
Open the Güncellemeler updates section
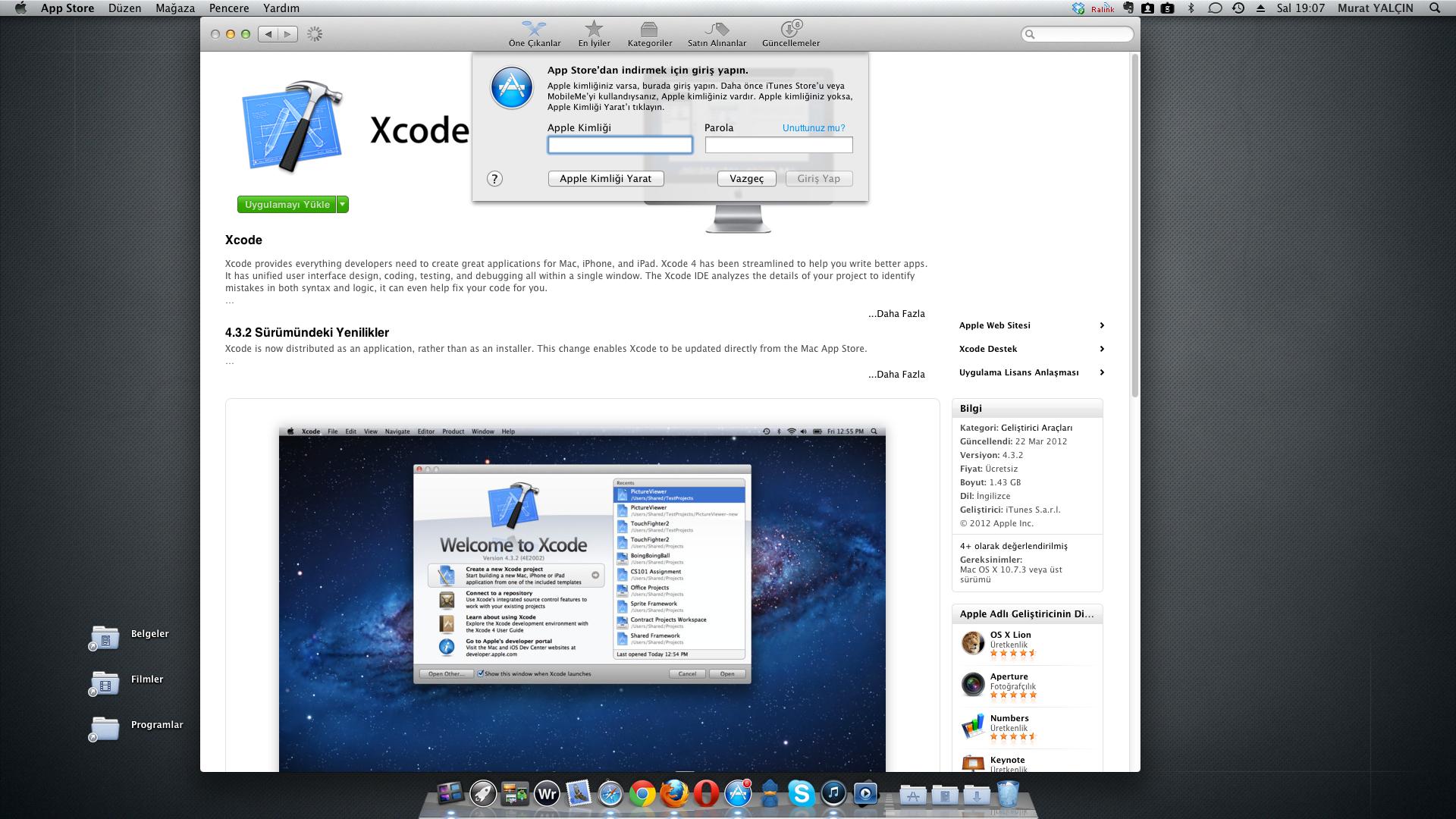click(x=790, y=33)
